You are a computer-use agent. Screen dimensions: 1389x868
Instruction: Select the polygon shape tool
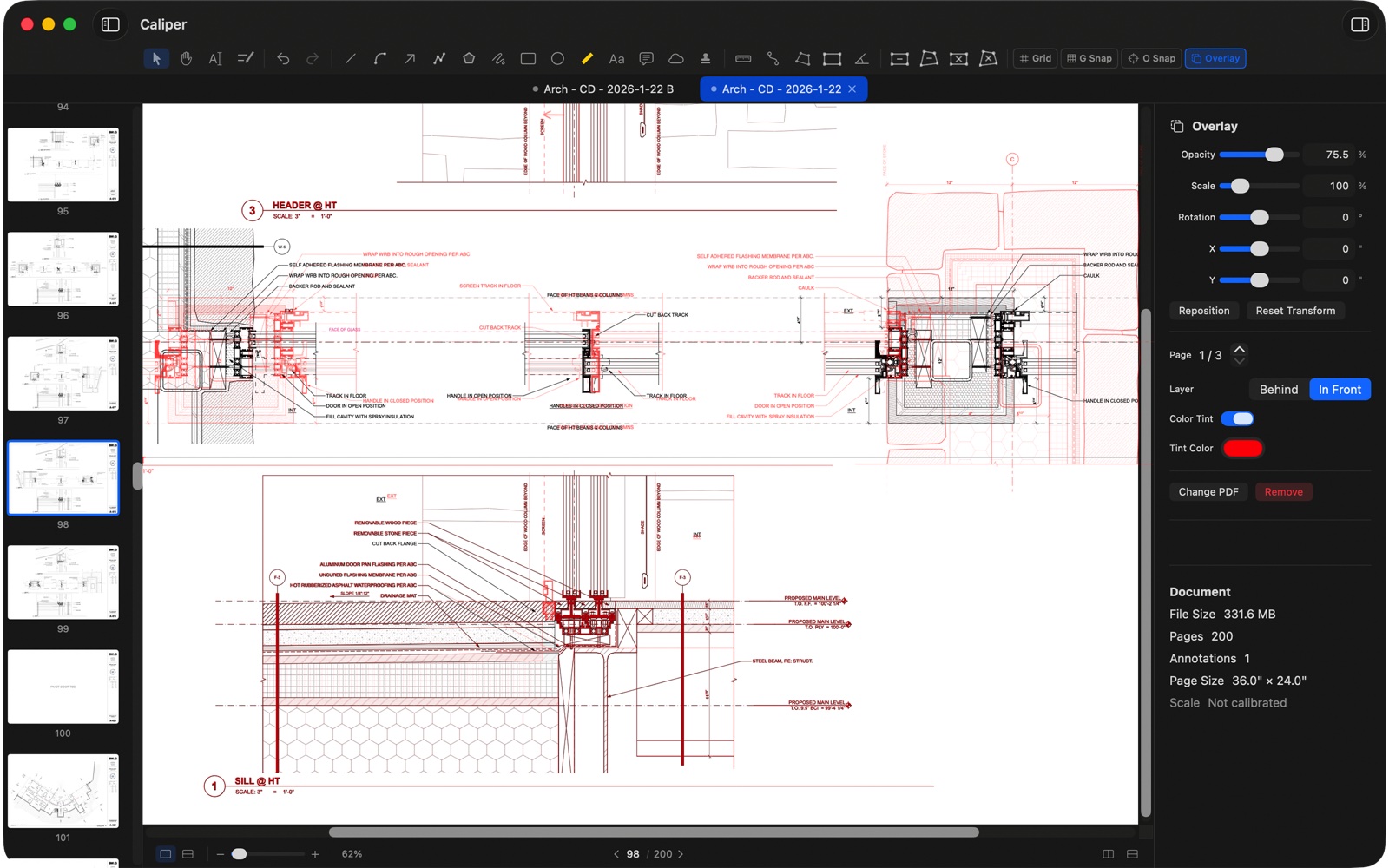coord(469,59)
